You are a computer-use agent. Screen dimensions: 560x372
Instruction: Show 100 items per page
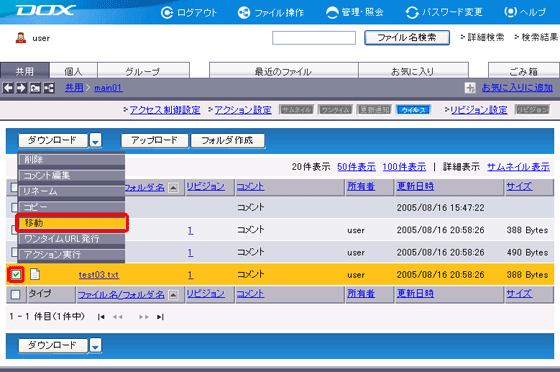[x=404, y=166]
